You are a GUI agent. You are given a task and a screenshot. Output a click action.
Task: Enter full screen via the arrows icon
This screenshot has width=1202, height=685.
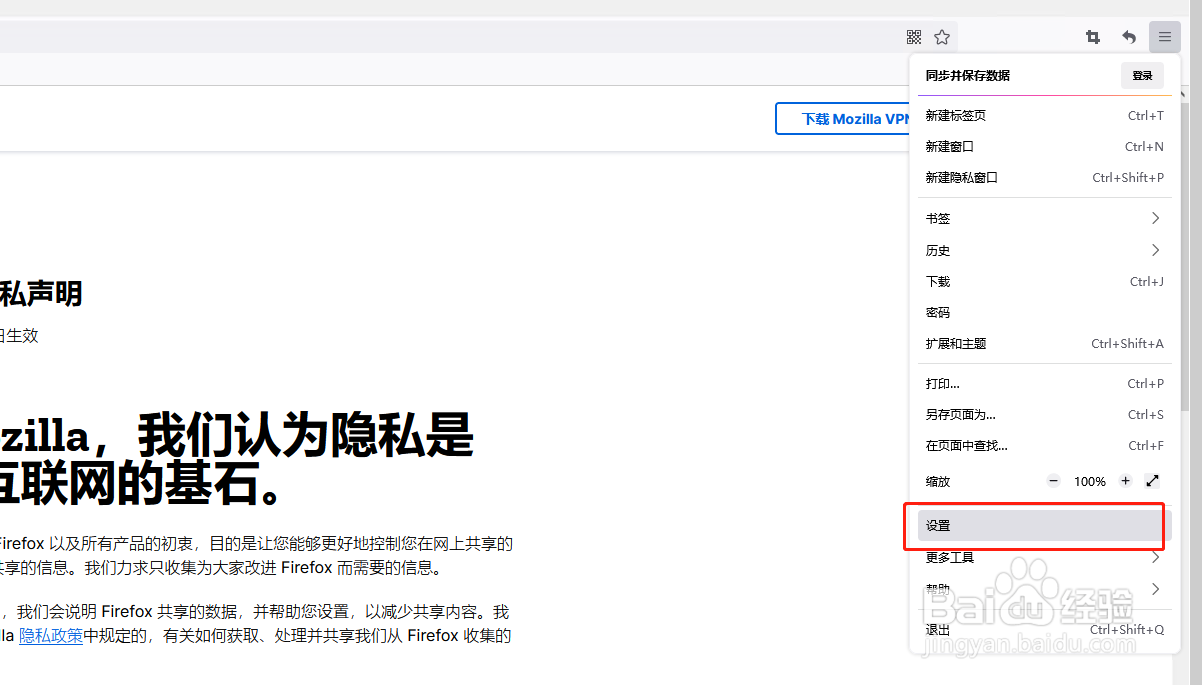point(1152,481)
